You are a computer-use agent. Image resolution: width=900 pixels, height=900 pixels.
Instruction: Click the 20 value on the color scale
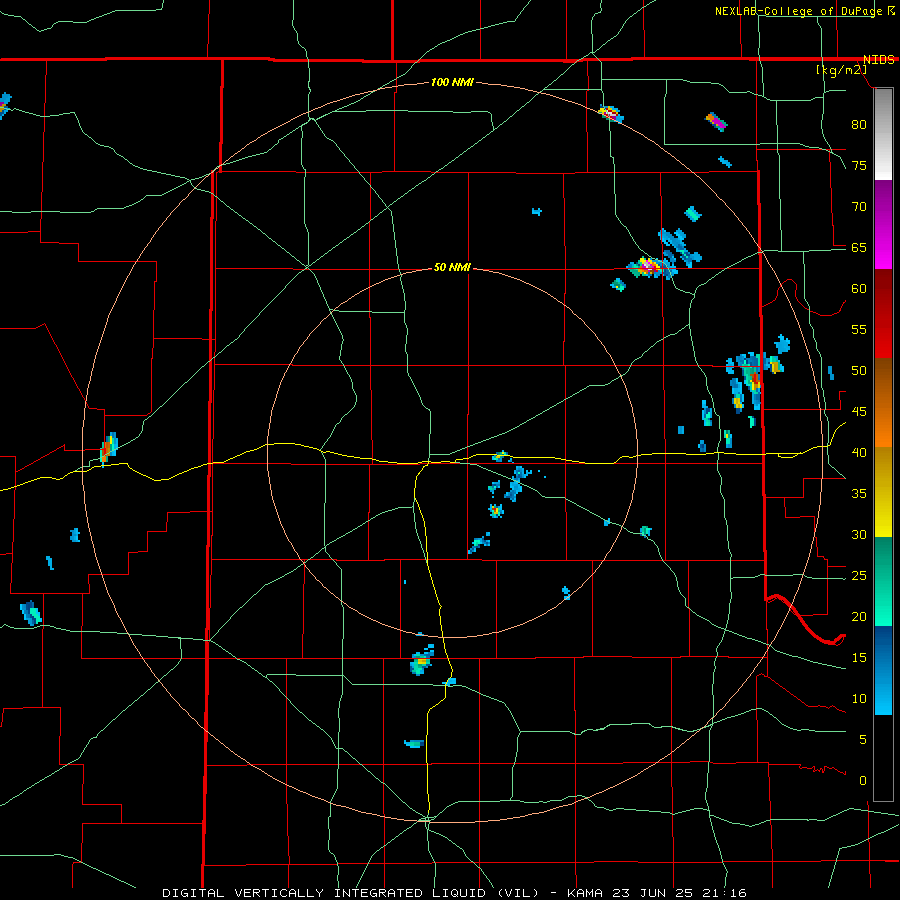point(859,617)
